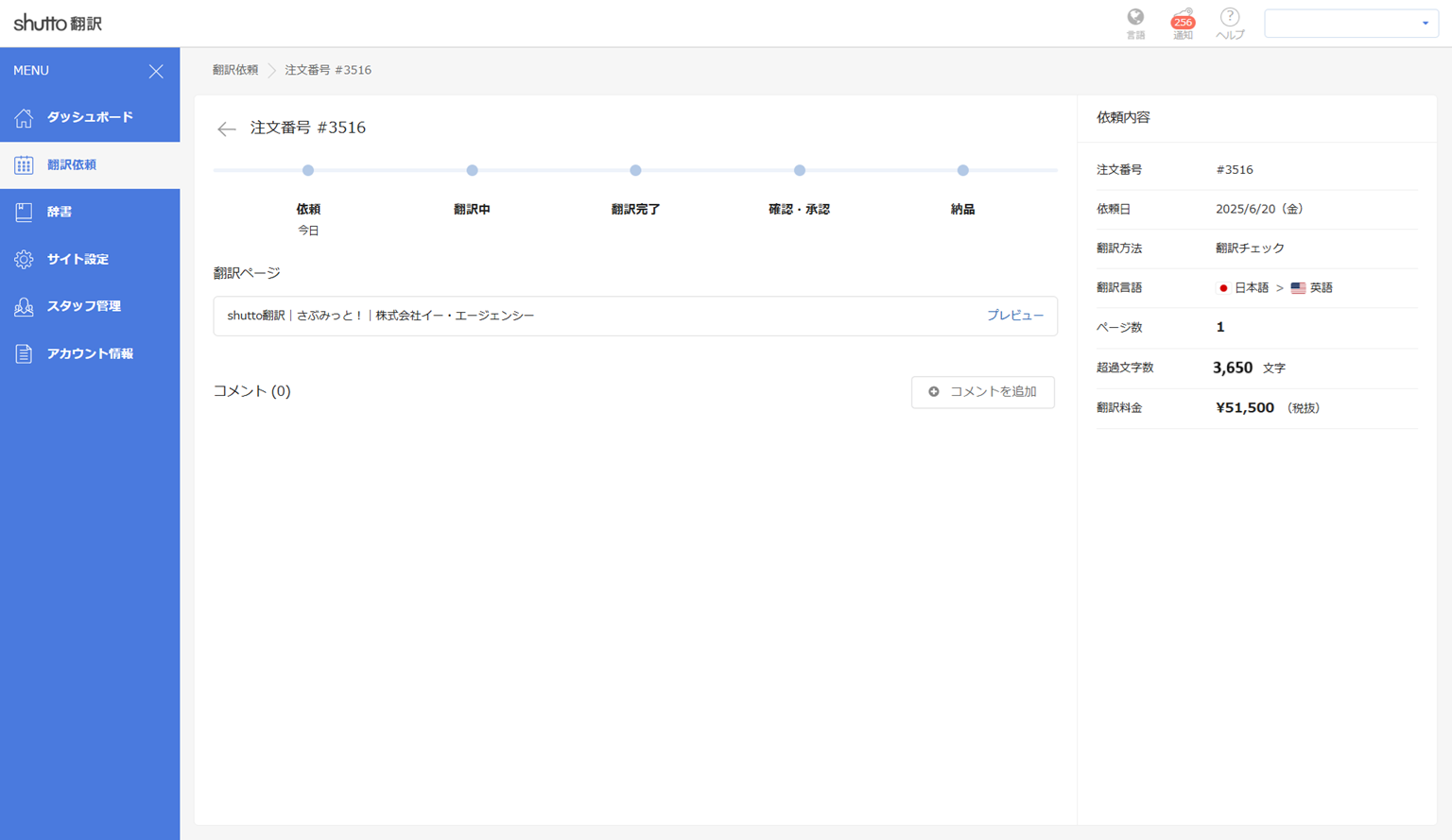Click the コメント (0) heading
Image resolution: width=1452 pixels, height=840 pixels.
click(251, 391)
